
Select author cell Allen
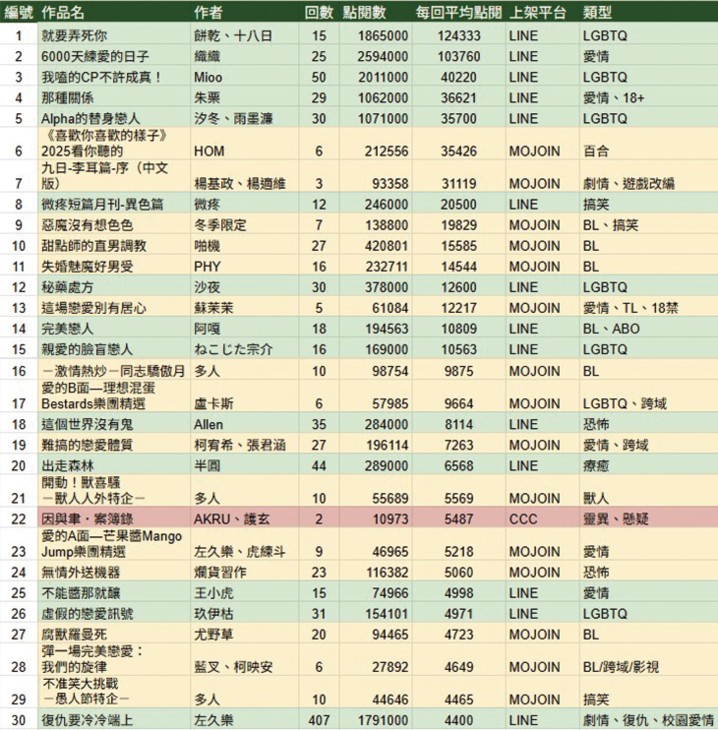[208, 425]
